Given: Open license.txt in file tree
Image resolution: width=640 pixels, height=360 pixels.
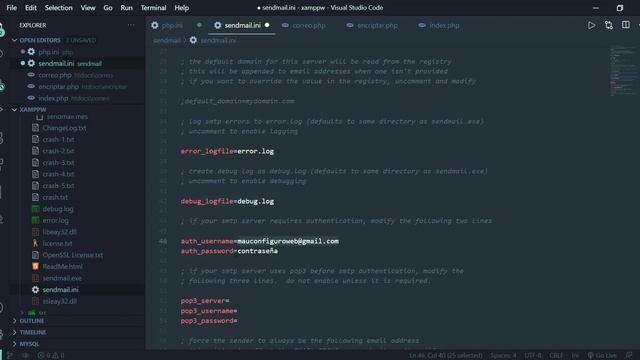Looking at the screenshot, I should [x=57, y=244].
